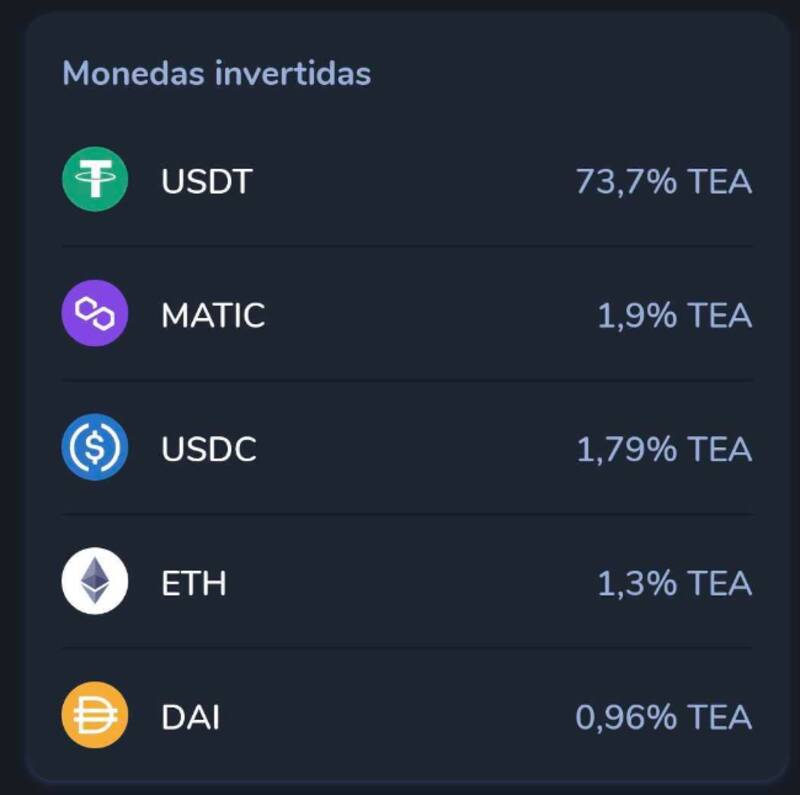
Task: View the 1,9% TEA rate
Action: click(x=674, y=315)
